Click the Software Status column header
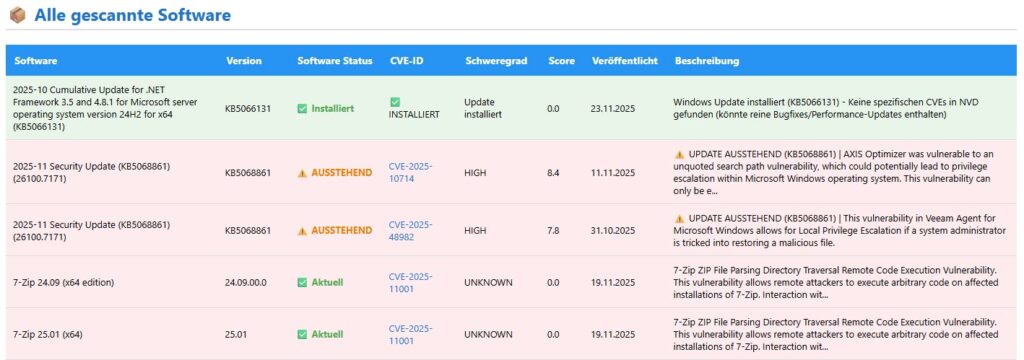The height and width of the screenshot is (360, 1024). [x=335, y=61]
